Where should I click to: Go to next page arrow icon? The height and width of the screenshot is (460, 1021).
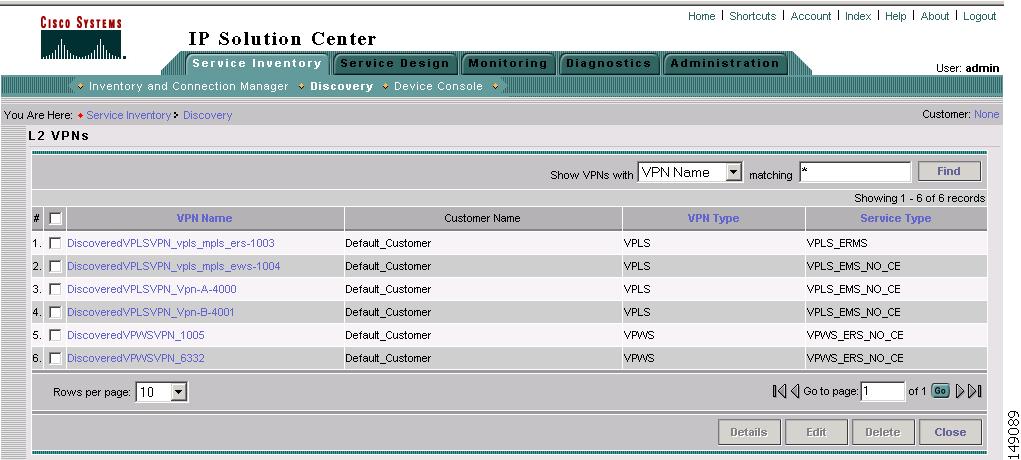click(x=960, y=391)
